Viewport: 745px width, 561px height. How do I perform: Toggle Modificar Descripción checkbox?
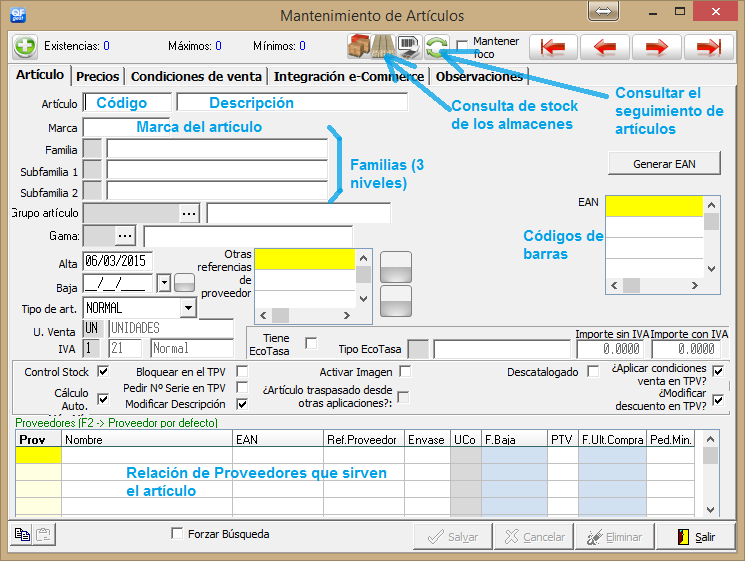242,404
